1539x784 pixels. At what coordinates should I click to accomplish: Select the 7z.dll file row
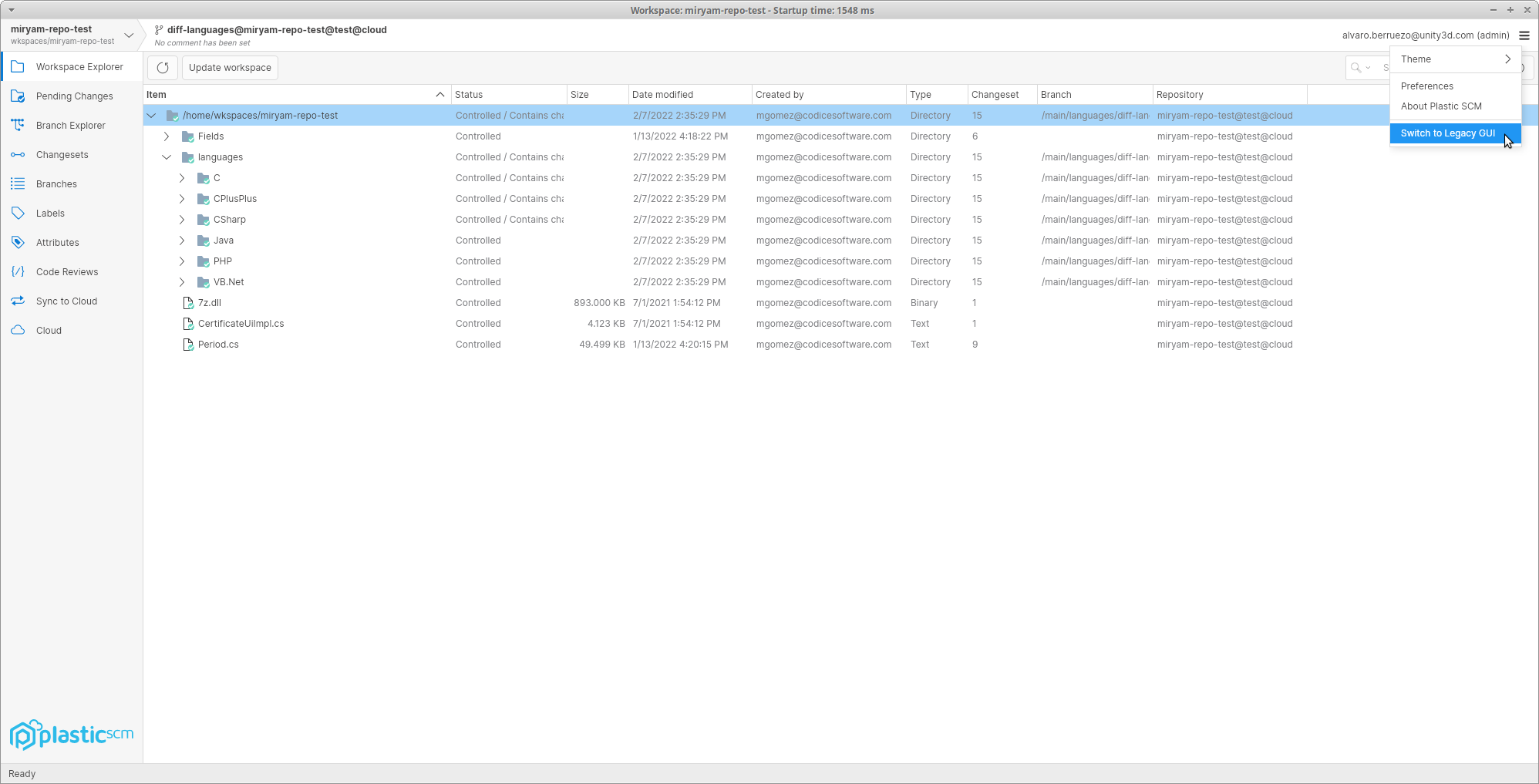click(209, 302)
